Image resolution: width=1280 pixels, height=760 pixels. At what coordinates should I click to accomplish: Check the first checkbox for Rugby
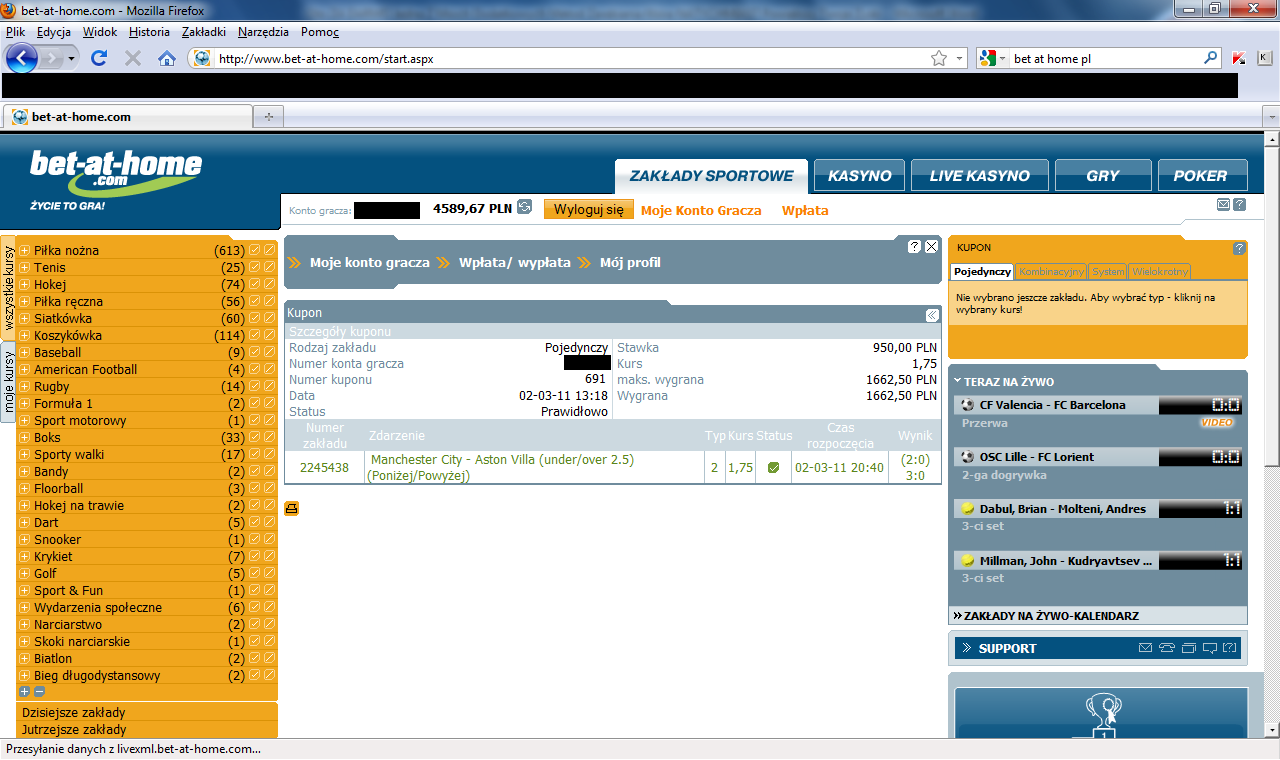(255, 386)
